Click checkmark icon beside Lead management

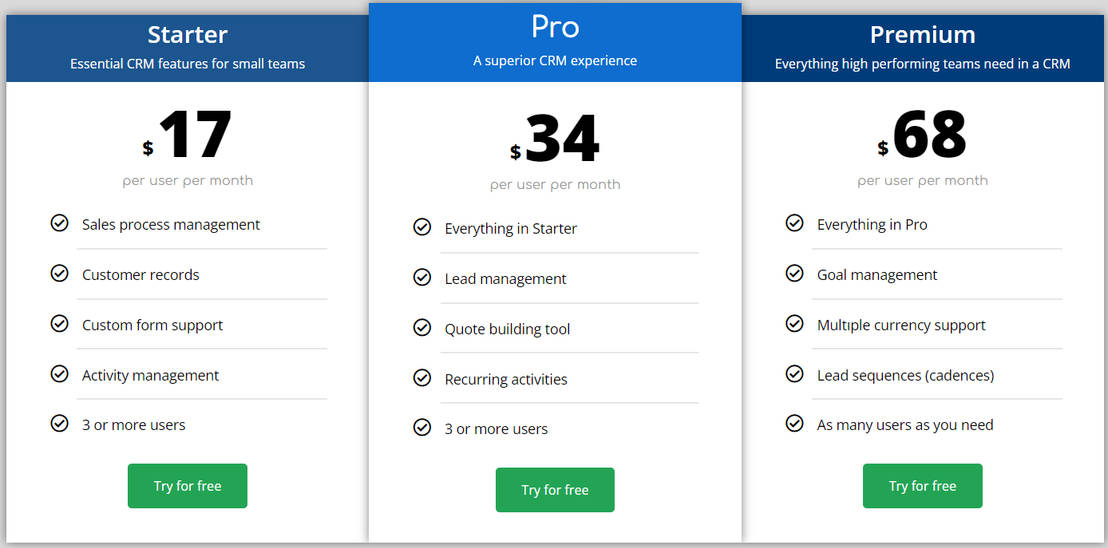(422, 278)
